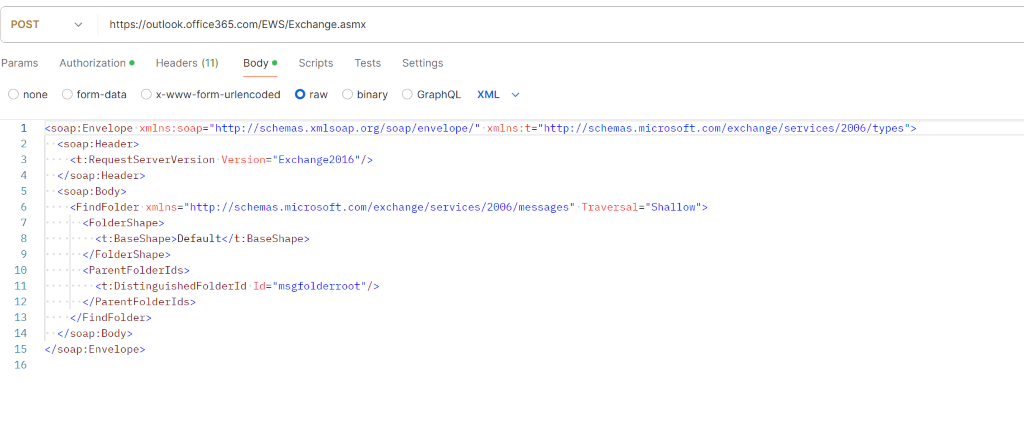The height and width of the screenshot is (441, 1024).
Task: Go to the Scripts tab
Action: click(x=316, y=63)
